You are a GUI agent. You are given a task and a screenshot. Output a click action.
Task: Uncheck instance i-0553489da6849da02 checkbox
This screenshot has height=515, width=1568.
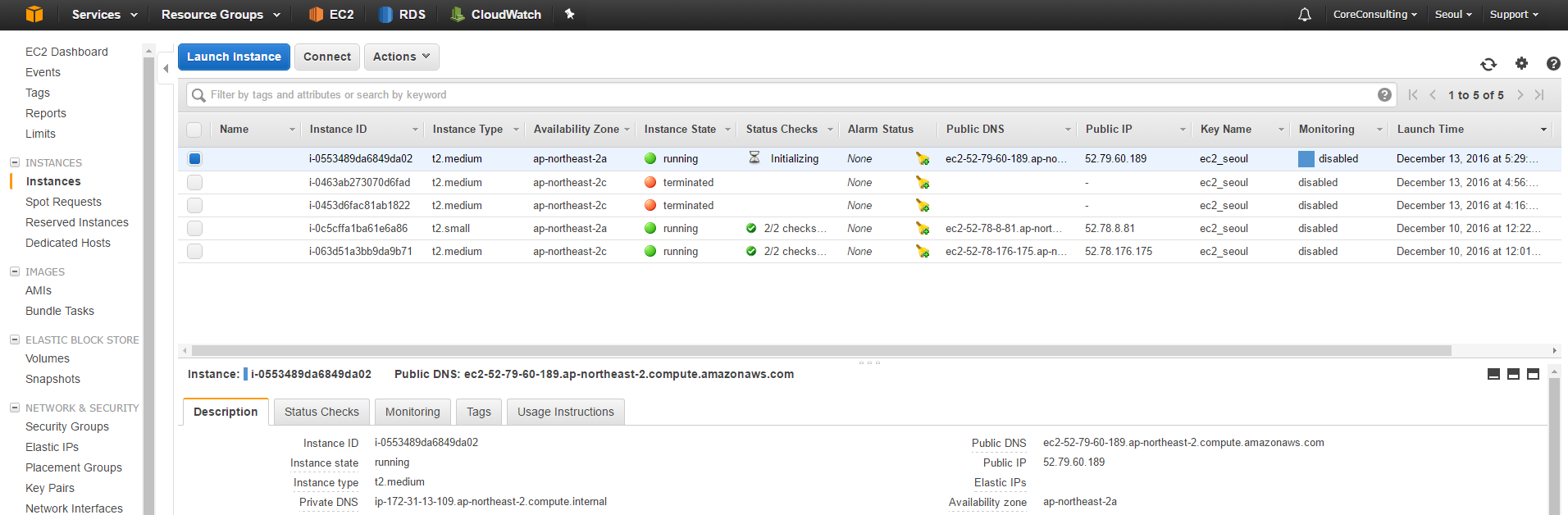coord(194,159)
